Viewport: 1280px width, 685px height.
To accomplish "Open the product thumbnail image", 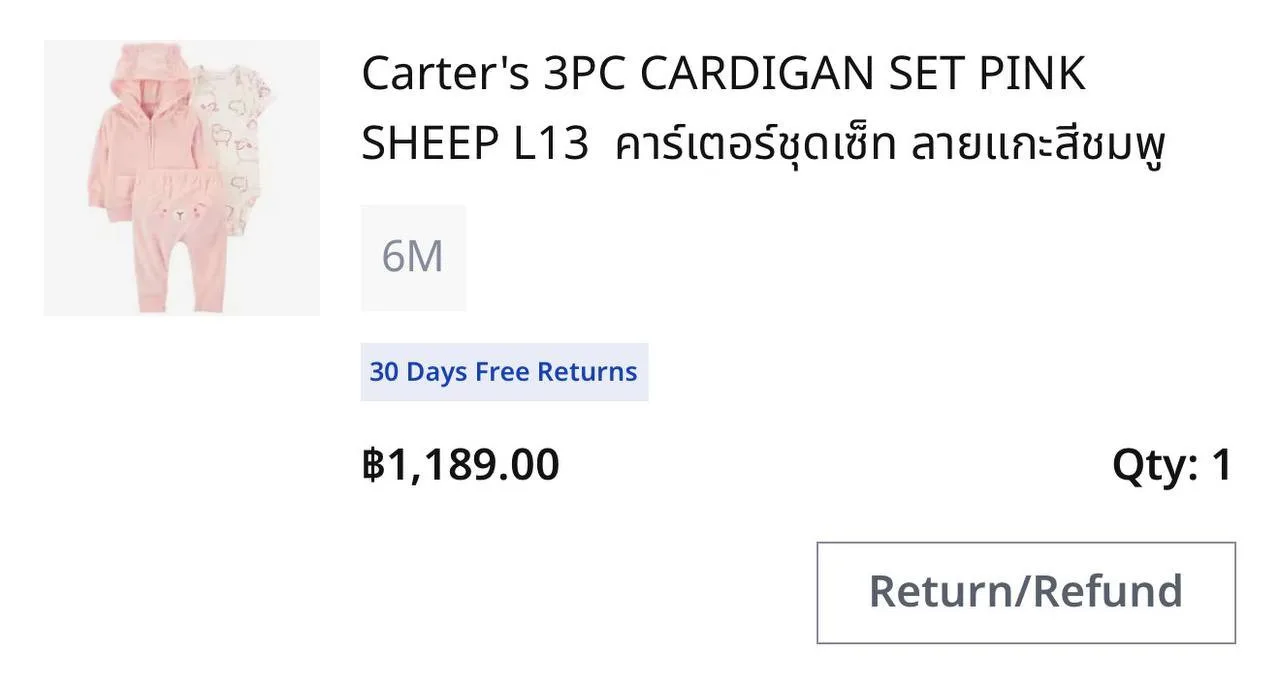I will 182,178.
